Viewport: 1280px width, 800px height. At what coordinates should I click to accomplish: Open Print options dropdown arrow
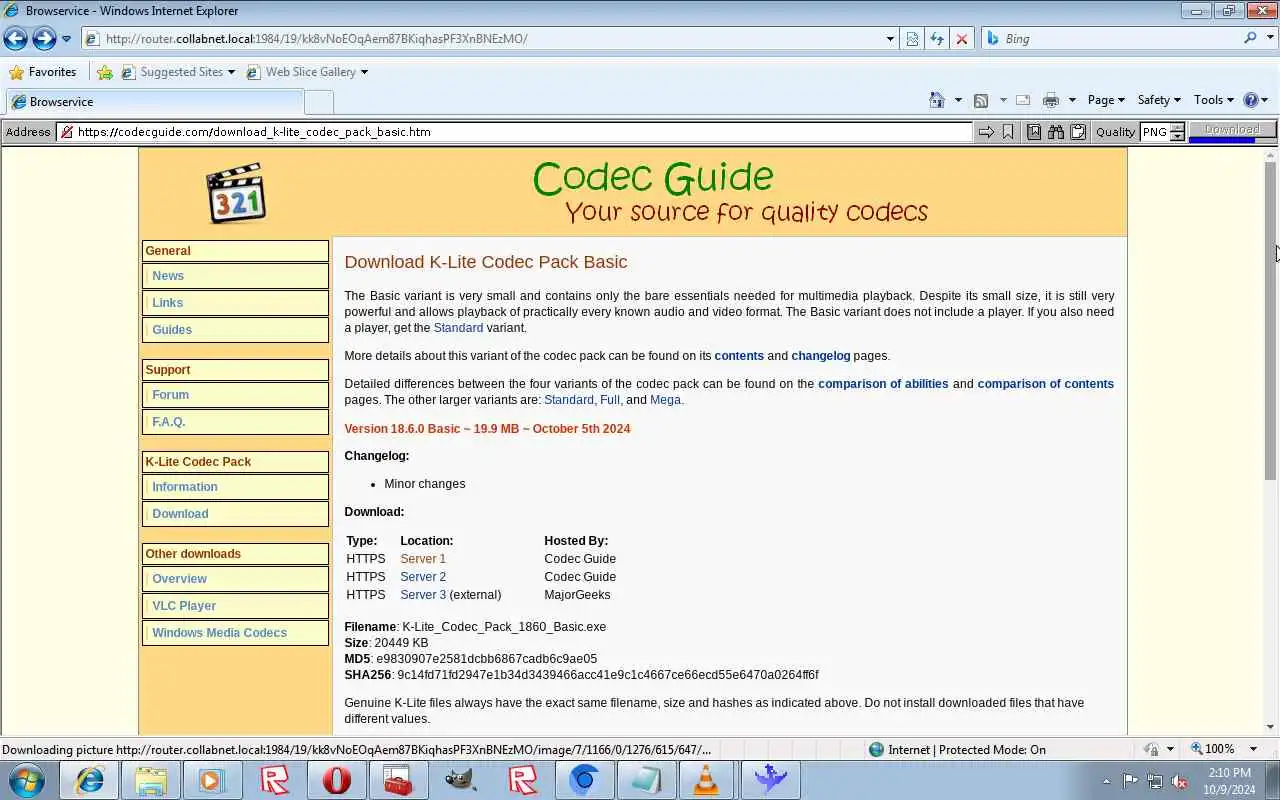click(x=1072, y=100)
